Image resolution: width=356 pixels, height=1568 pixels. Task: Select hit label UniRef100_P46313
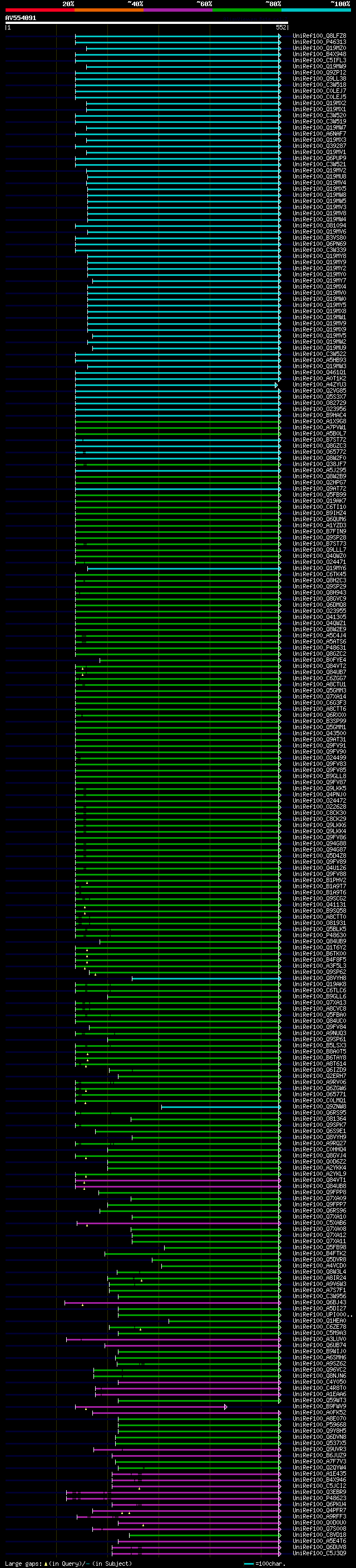click(x=319, y=42)
